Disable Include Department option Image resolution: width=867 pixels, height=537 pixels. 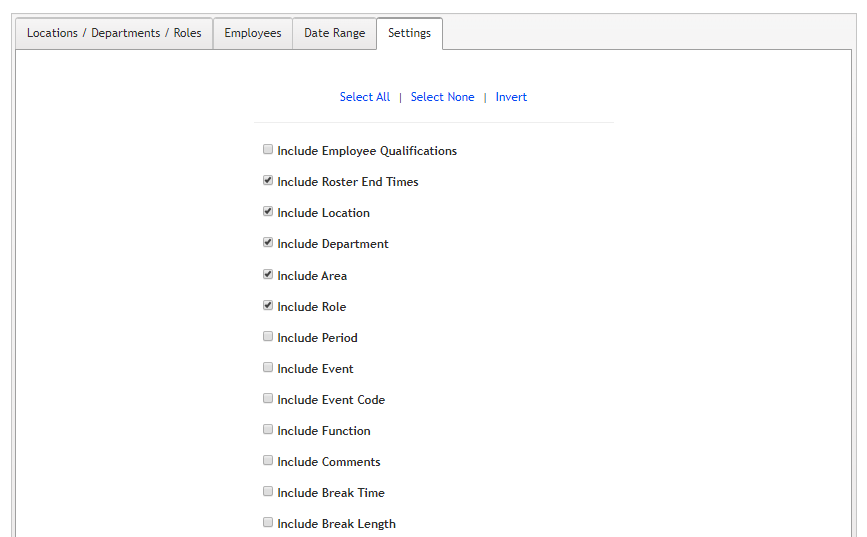268,242
